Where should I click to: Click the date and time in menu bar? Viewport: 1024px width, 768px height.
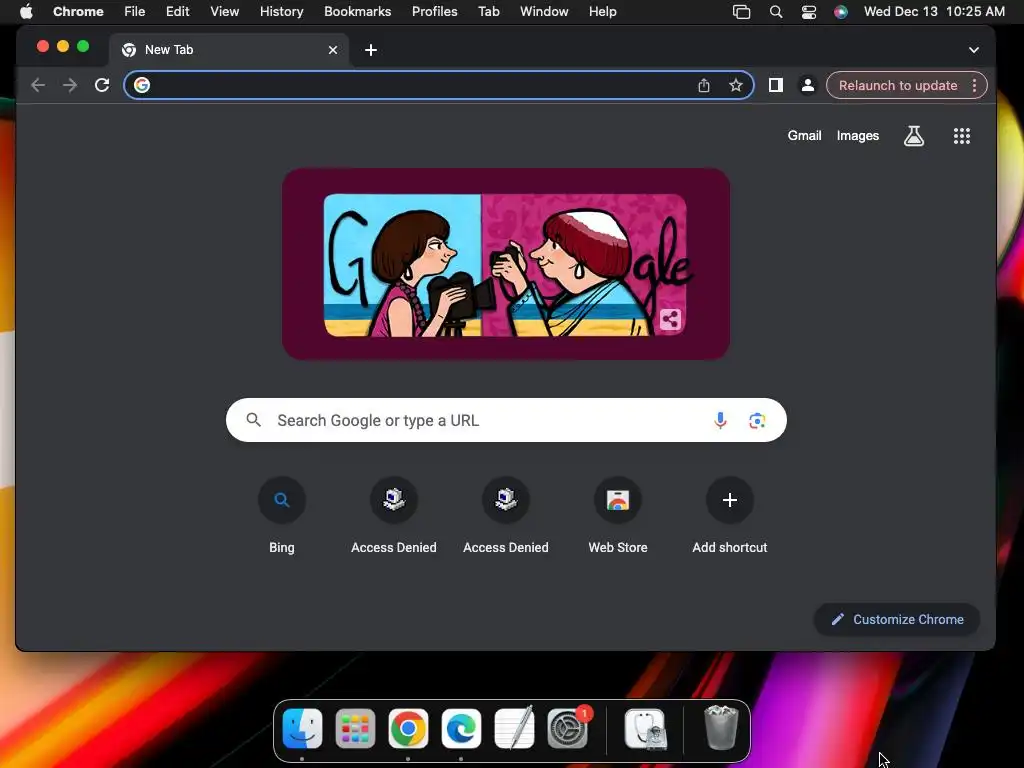click(x=934, y=12)
